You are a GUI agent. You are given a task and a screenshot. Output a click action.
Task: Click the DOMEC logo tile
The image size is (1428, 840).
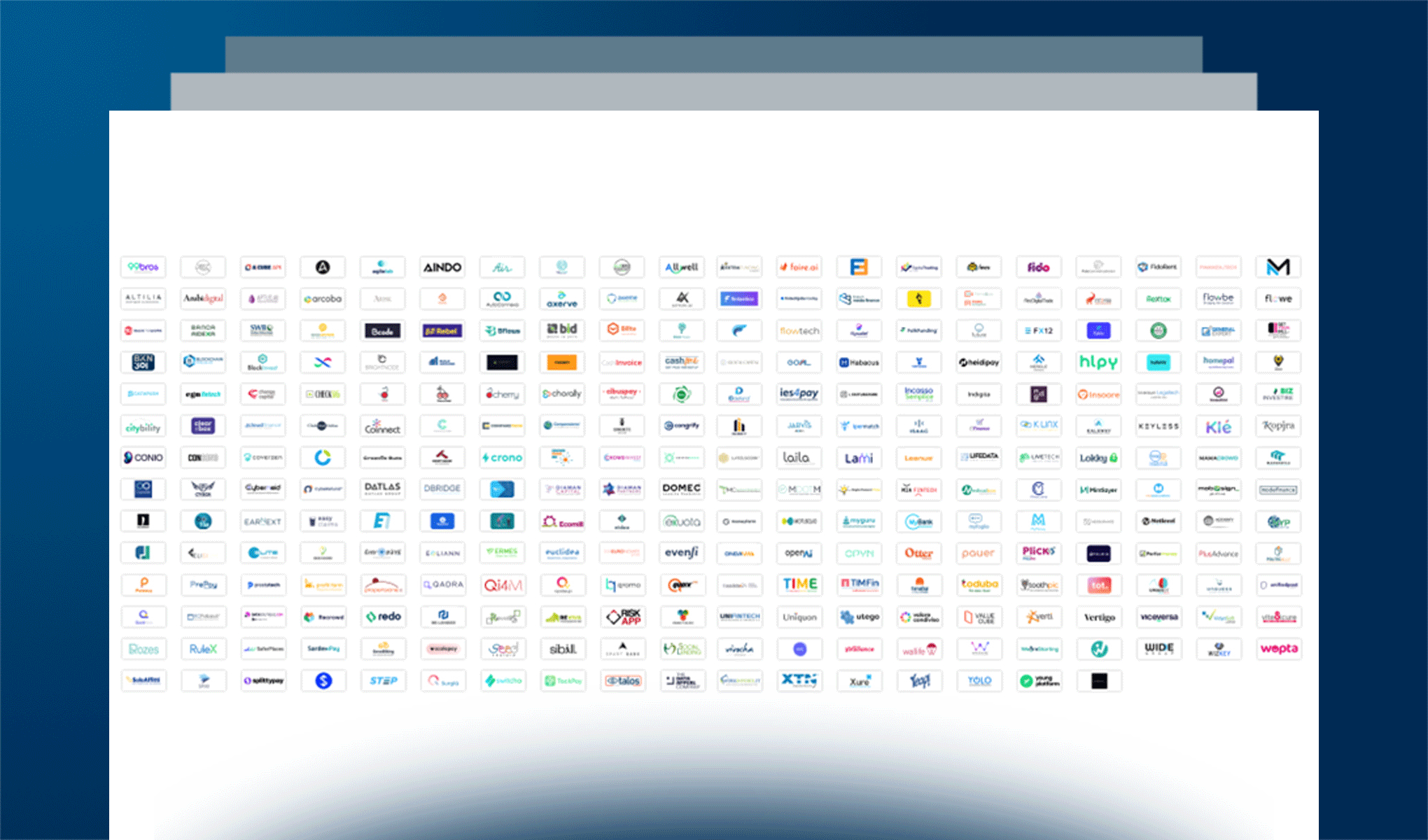pyautogui.click(x=681, y=489)
